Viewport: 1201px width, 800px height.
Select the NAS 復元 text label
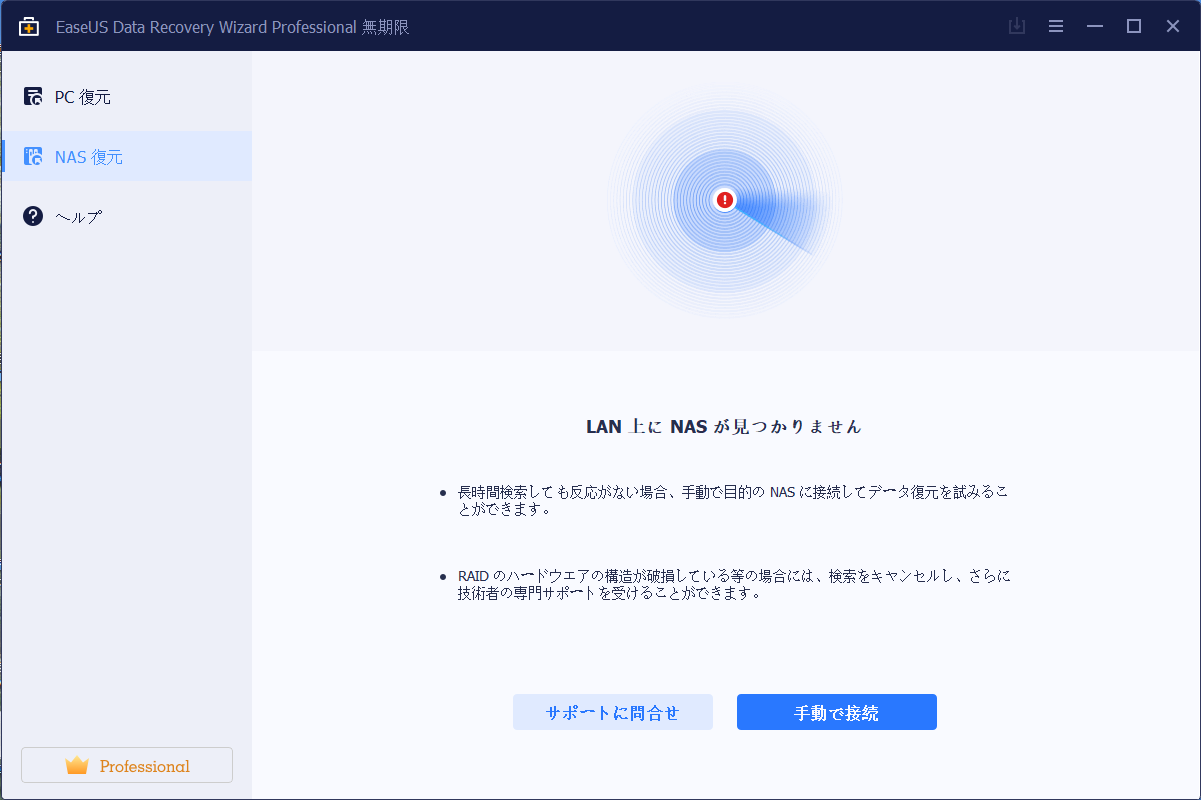(88, 157)
